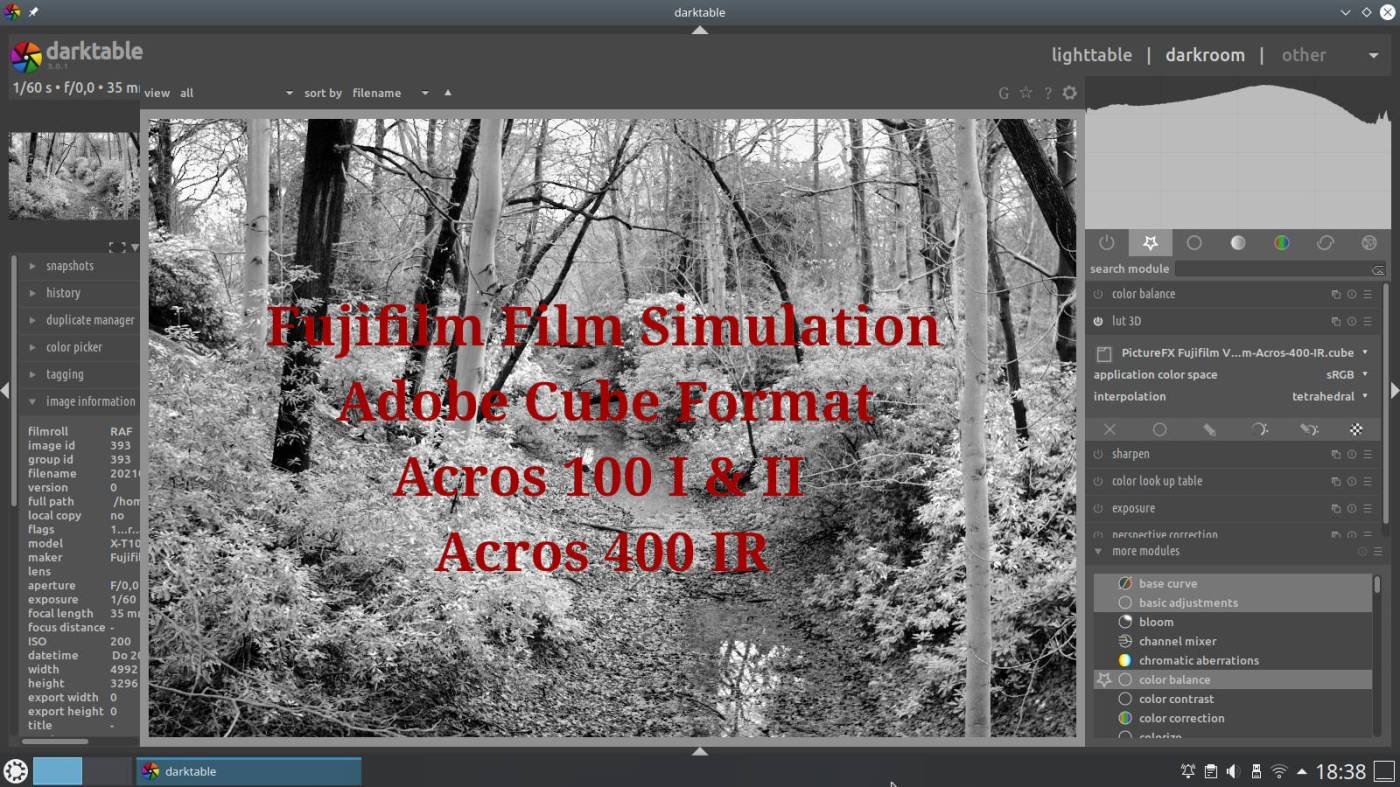Toggle base curve visibility in more modules
This screenshot has width=1400, height=787.
coord(1232,583)
